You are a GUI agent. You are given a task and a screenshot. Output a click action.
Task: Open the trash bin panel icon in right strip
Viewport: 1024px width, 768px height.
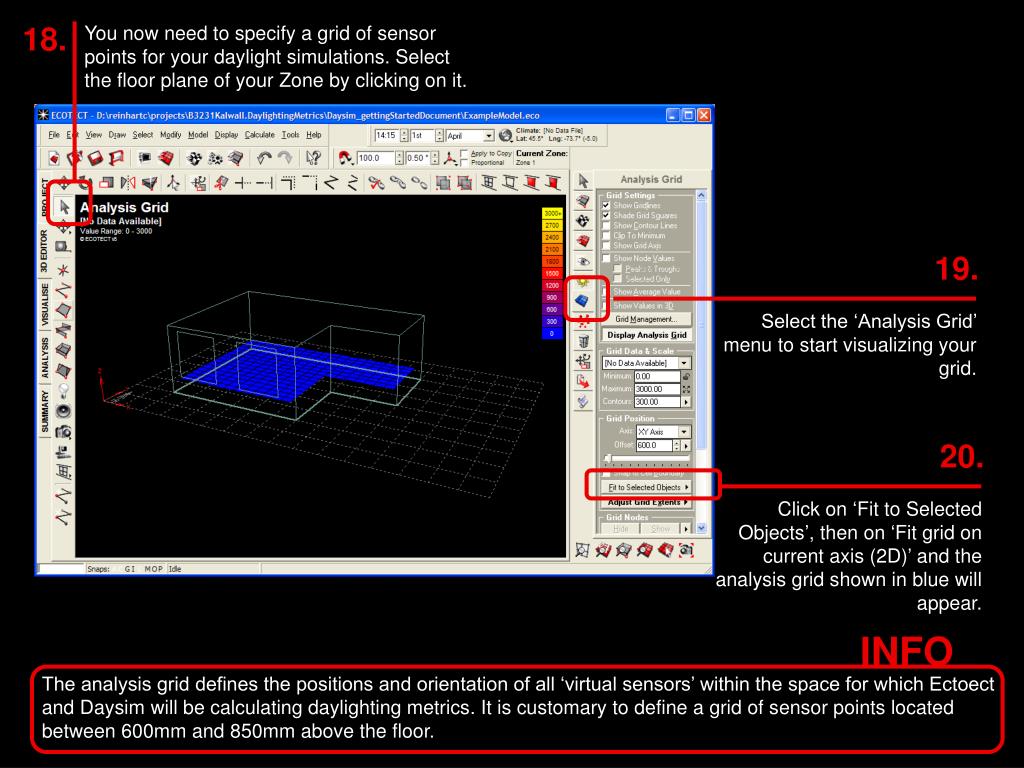click(583, 341)
